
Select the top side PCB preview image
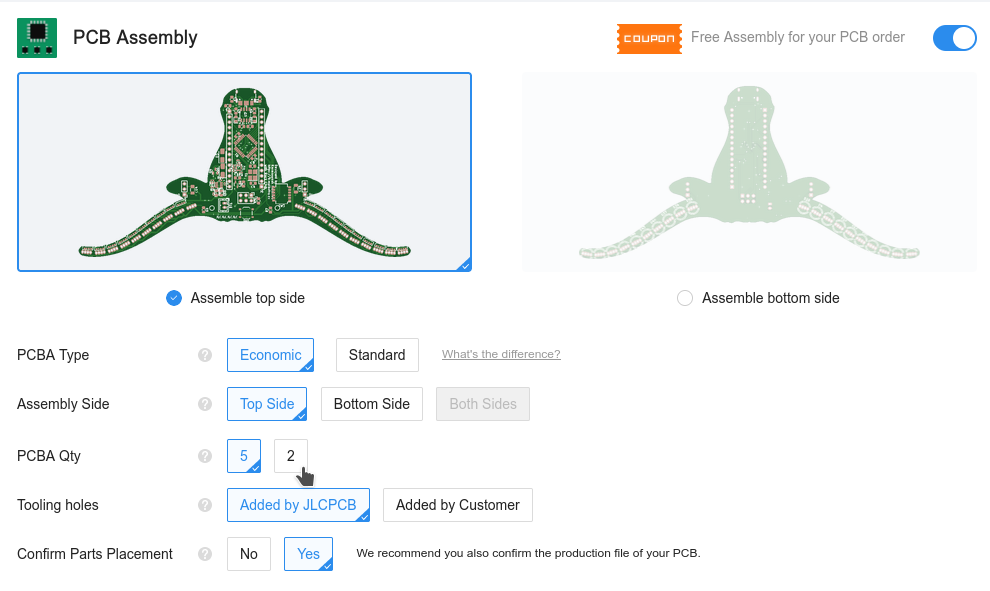point(244,172)
